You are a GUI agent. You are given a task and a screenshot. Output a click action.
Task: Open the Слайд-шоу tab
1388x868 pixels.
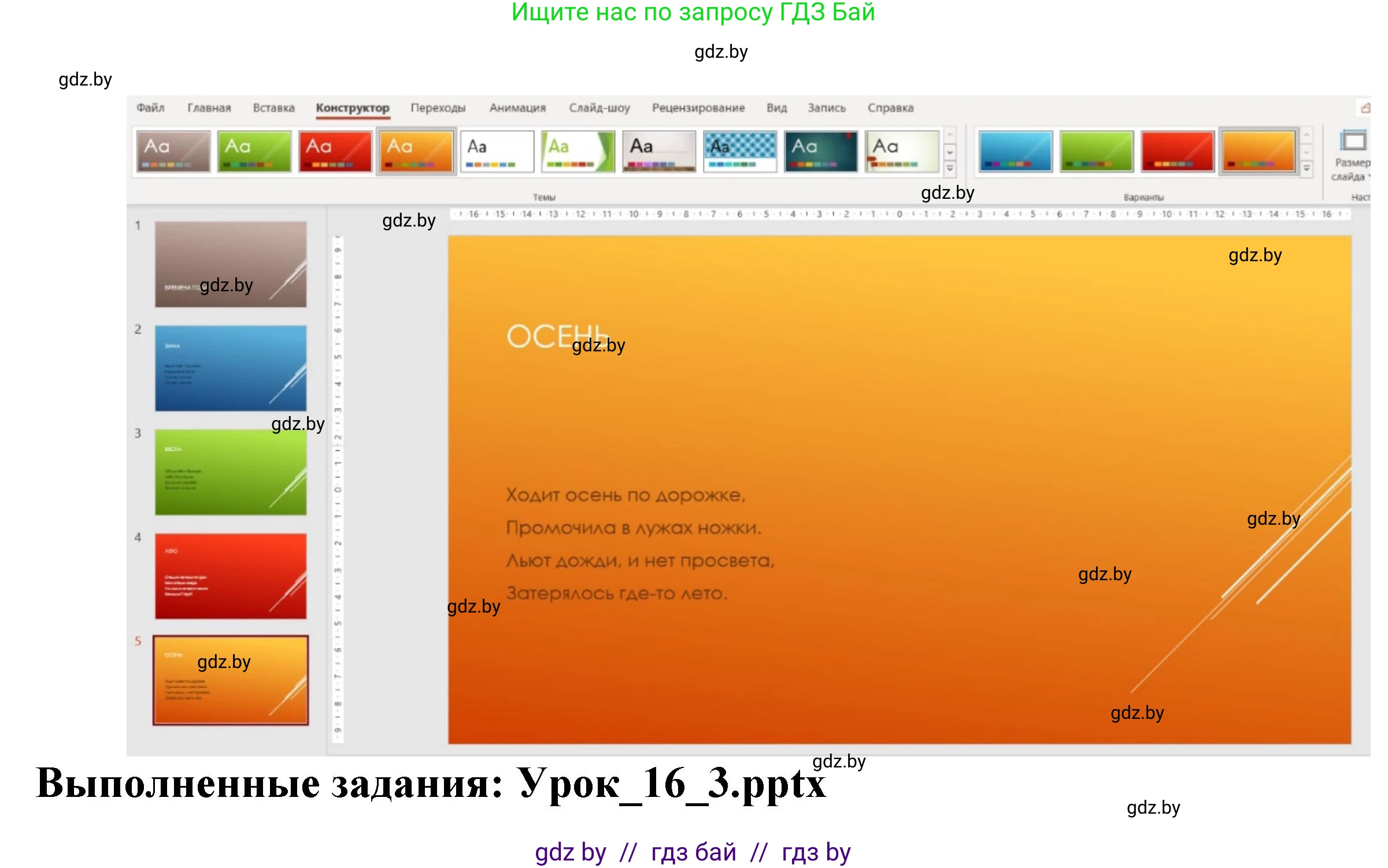[599, 108]
